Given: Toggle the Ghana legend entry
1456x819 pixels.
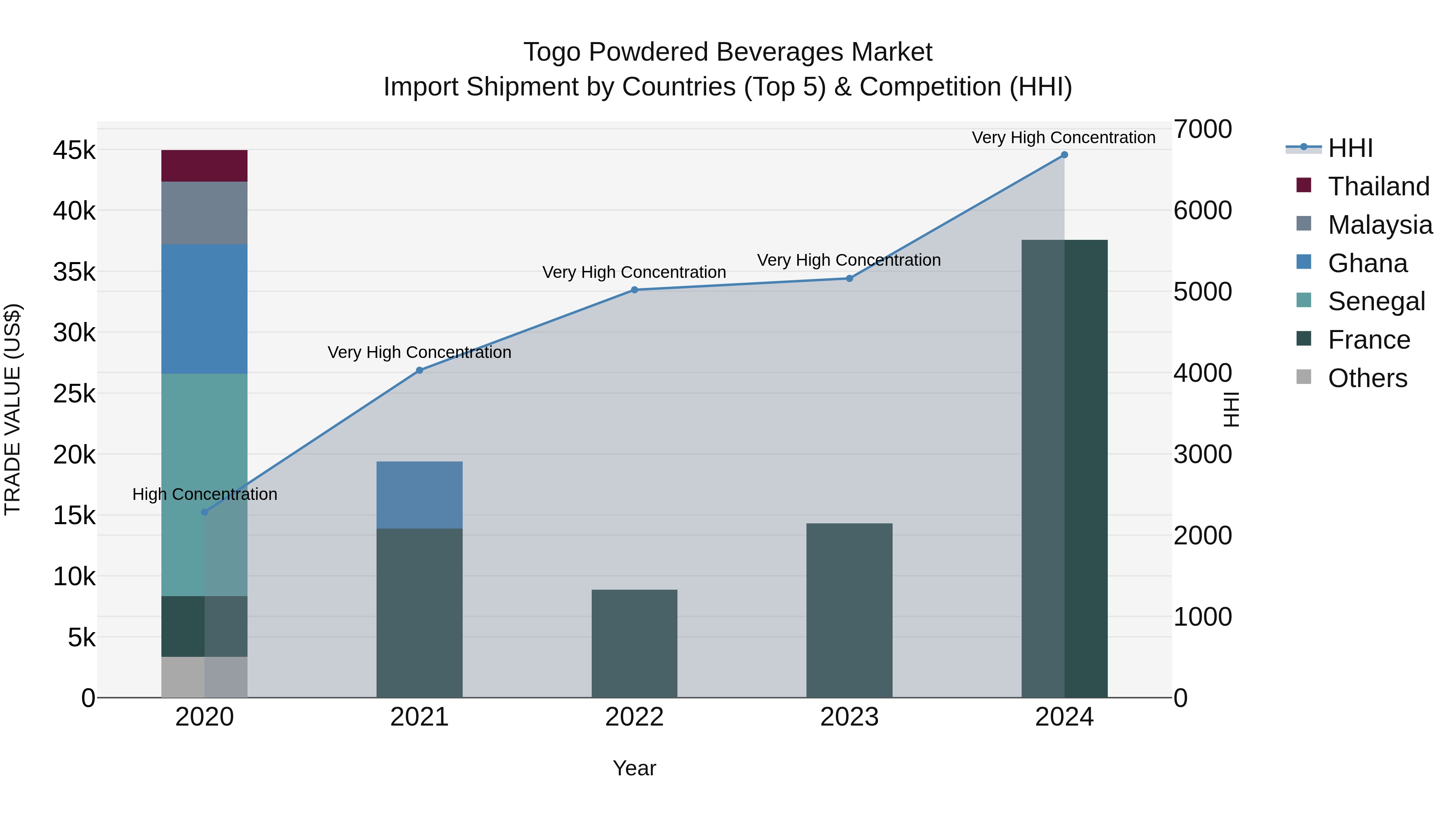Looking at the screenshot, I should pyautogui.click(x=1351, y=263).
